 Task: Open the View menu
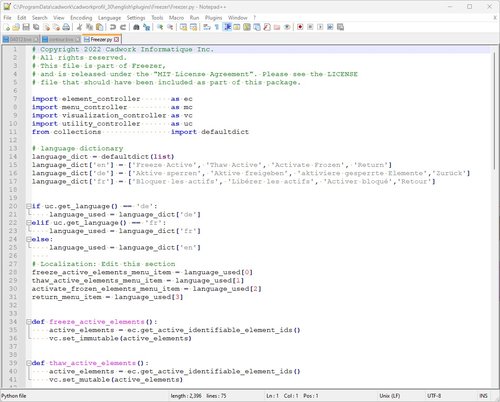(59, 18)
